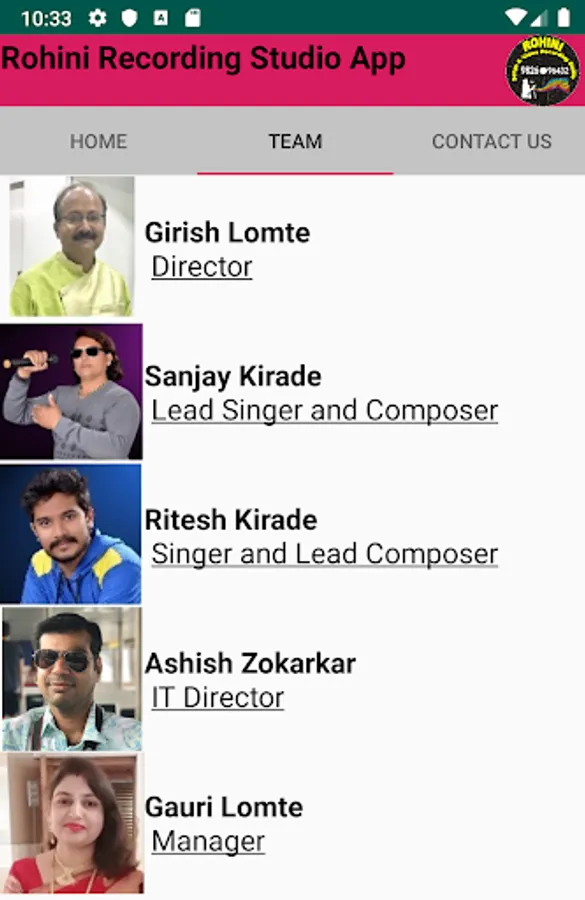Tap the keyboard 'A' status icon
The width and height of the screenshot is (585, 900).
pos(161,18)
